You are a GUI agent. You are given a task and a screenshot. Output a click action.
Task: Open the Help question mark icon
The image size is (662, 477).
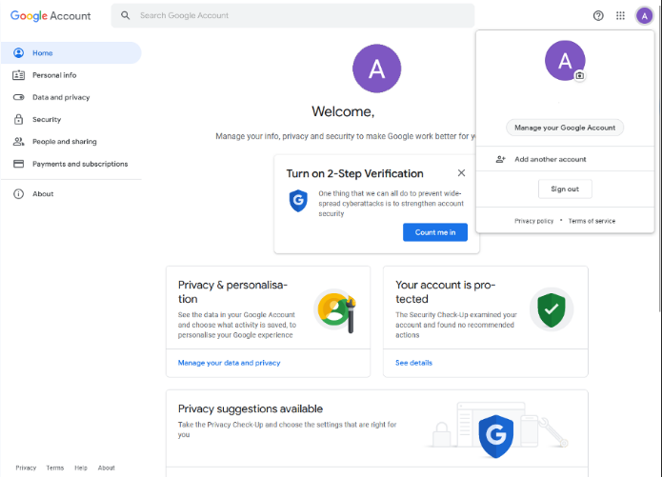(x=599, y=16)
